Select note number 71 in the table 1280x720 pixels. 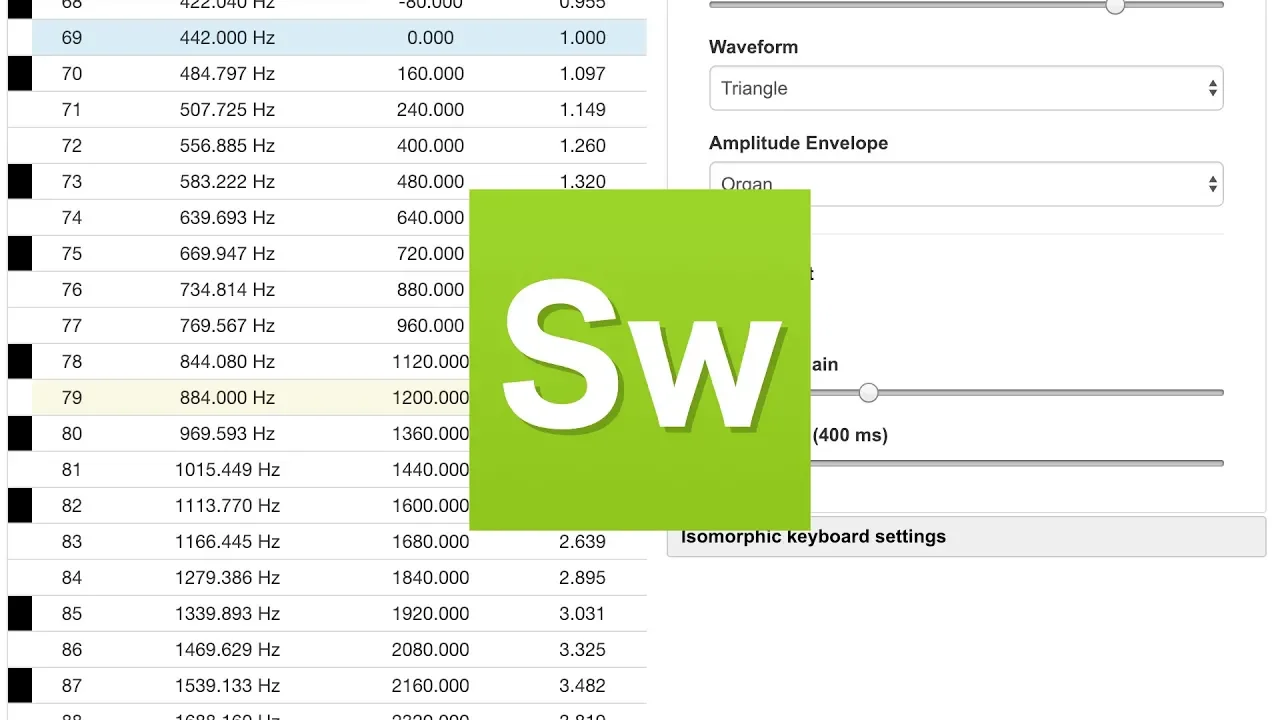point(72,110)
